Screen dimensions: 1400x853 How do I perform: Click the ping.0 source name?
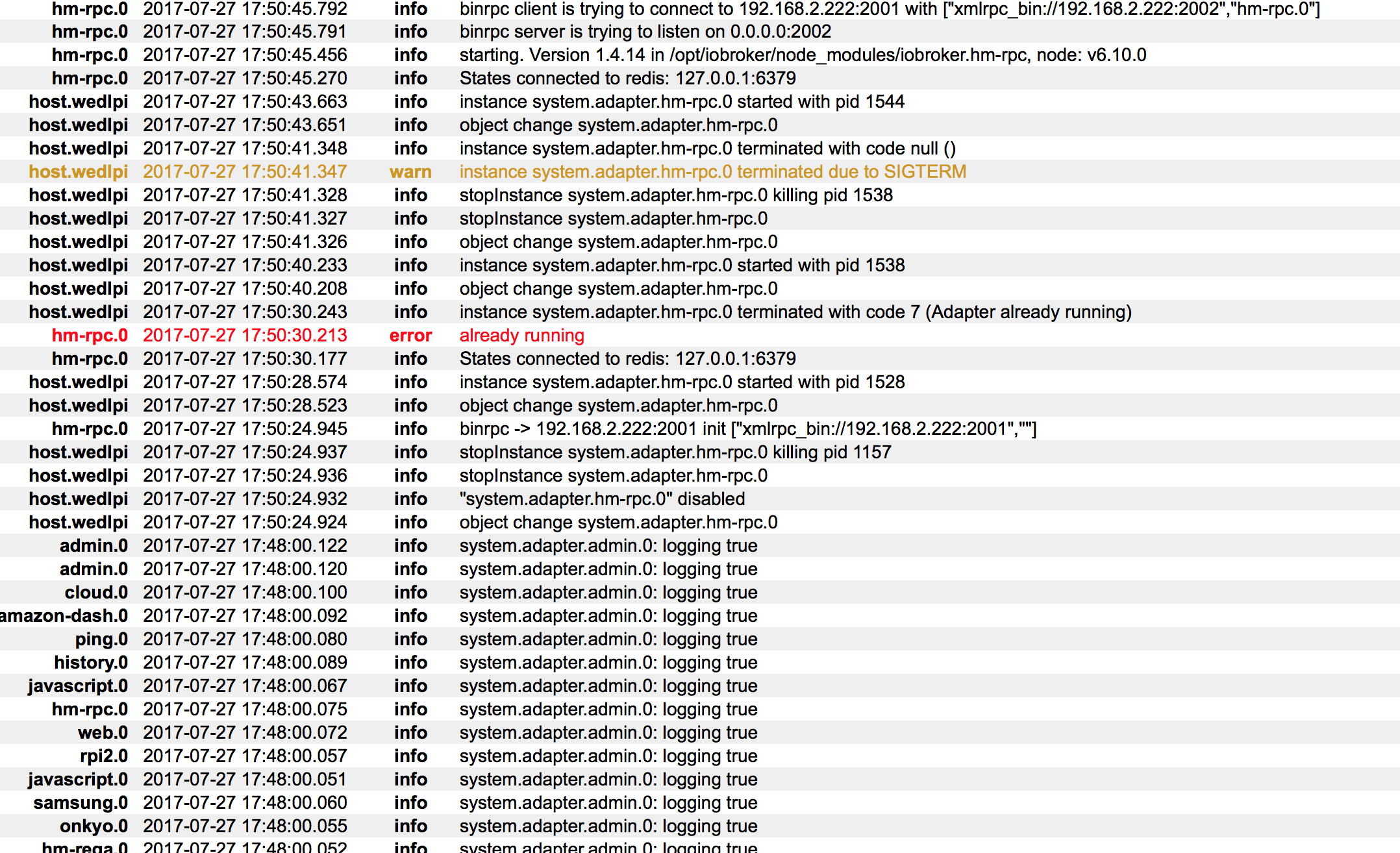coord(101,639)
